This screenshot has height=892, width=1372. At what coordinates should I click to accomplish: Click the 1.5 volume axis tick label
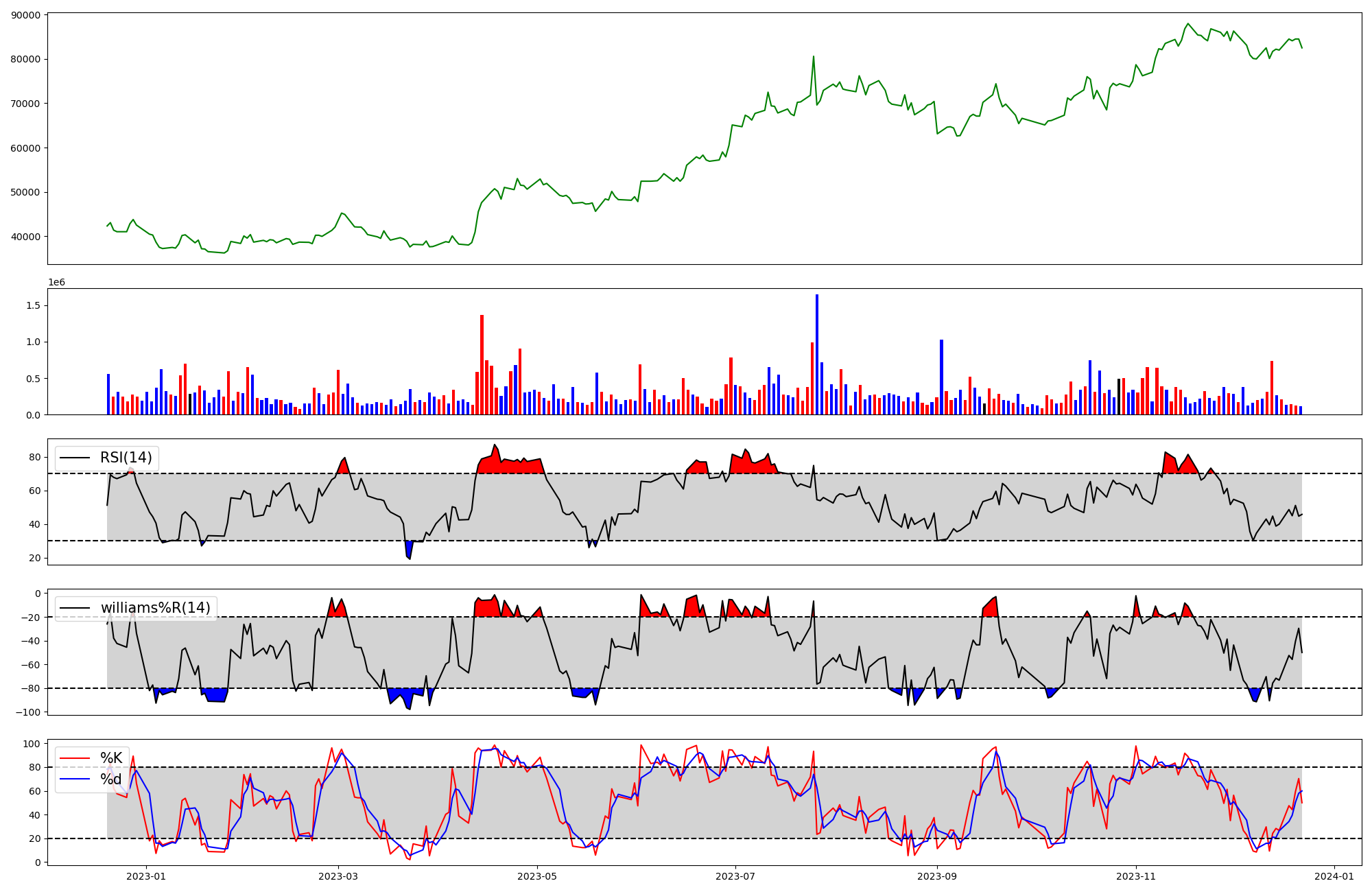pyautogui.click(x=34, y=305)
